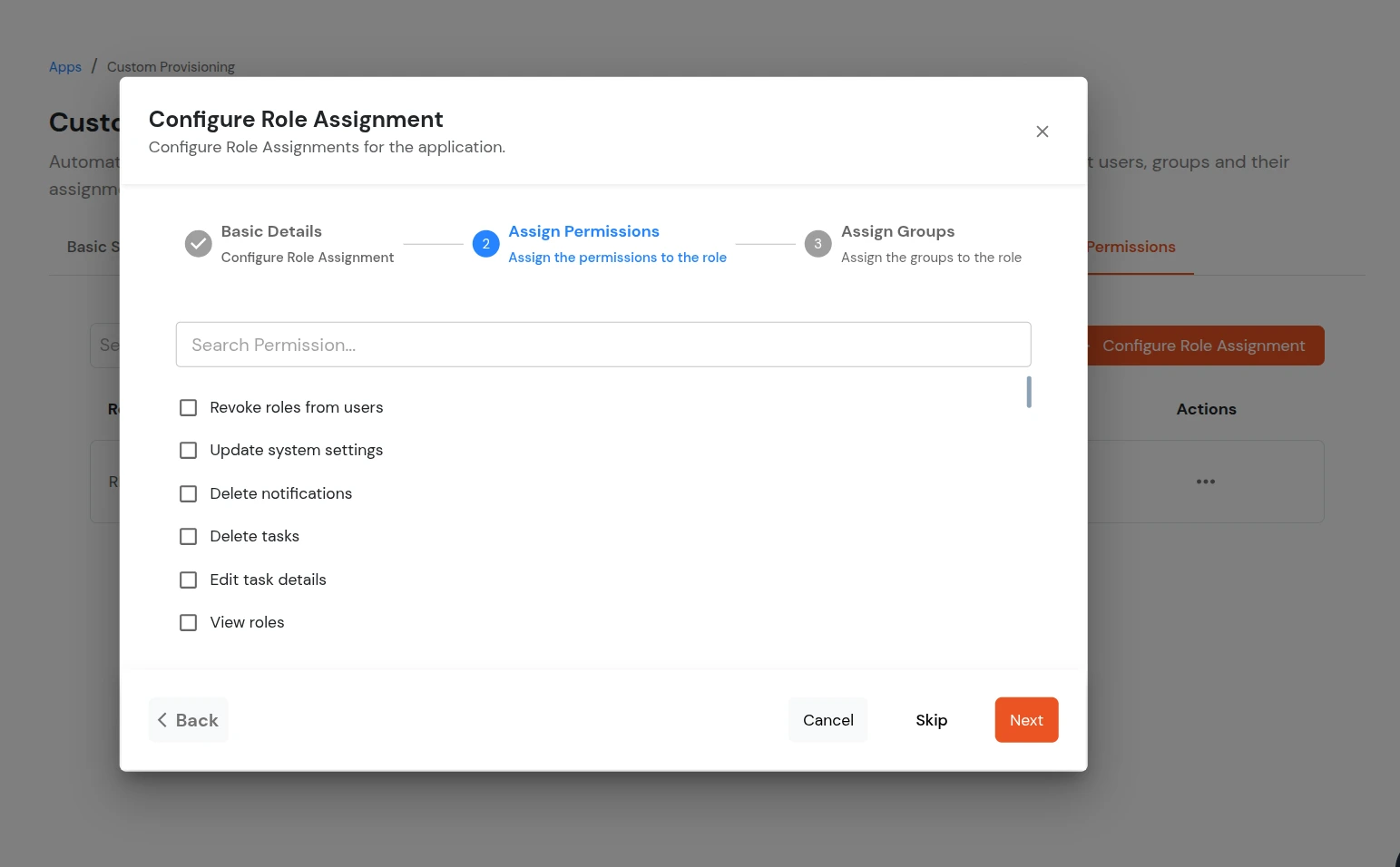Click the breadcrumb separator slash after Apps
Screen dimensions: 1400x867
pyautogui.click(x=94, y=64)
